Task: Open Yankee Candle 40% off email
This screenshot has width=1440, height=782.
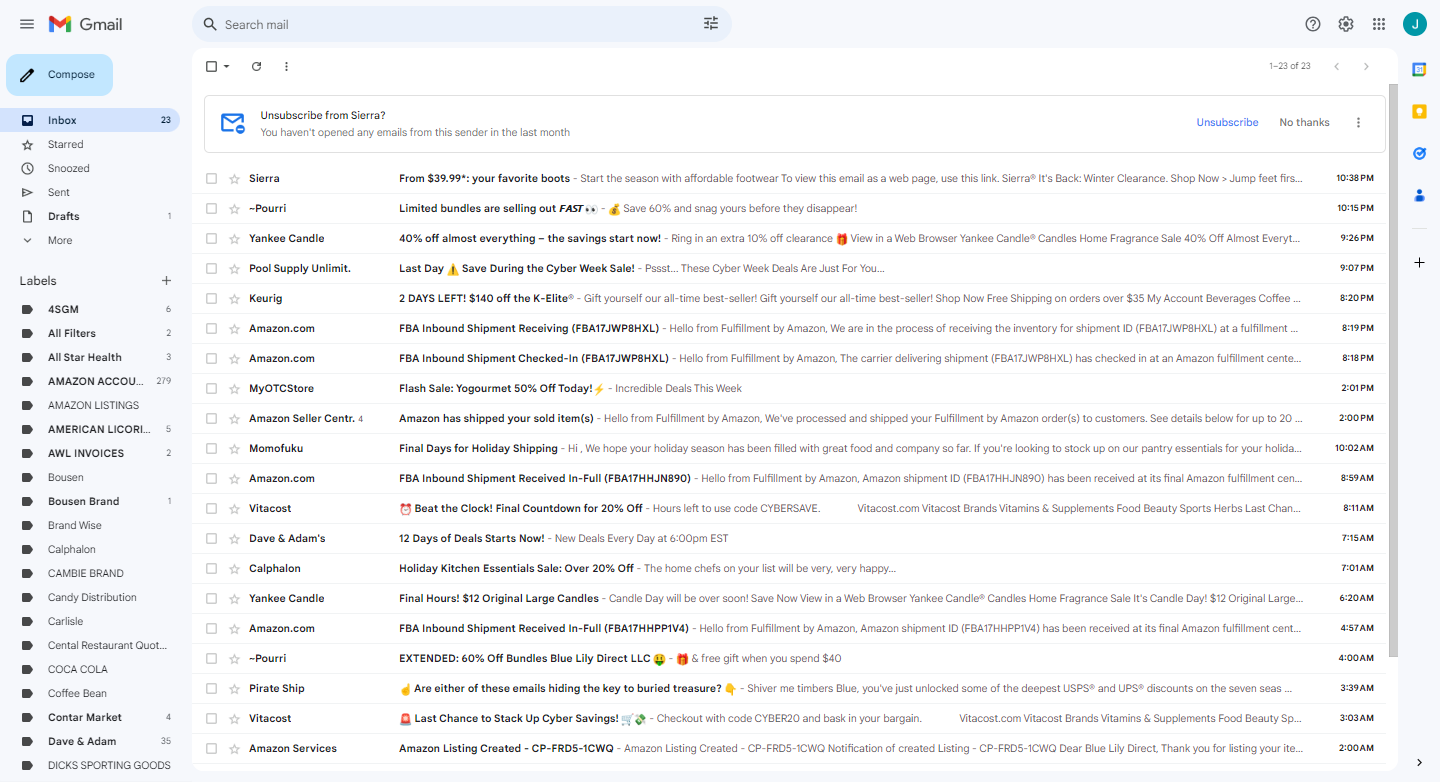Action: [790, 238]
